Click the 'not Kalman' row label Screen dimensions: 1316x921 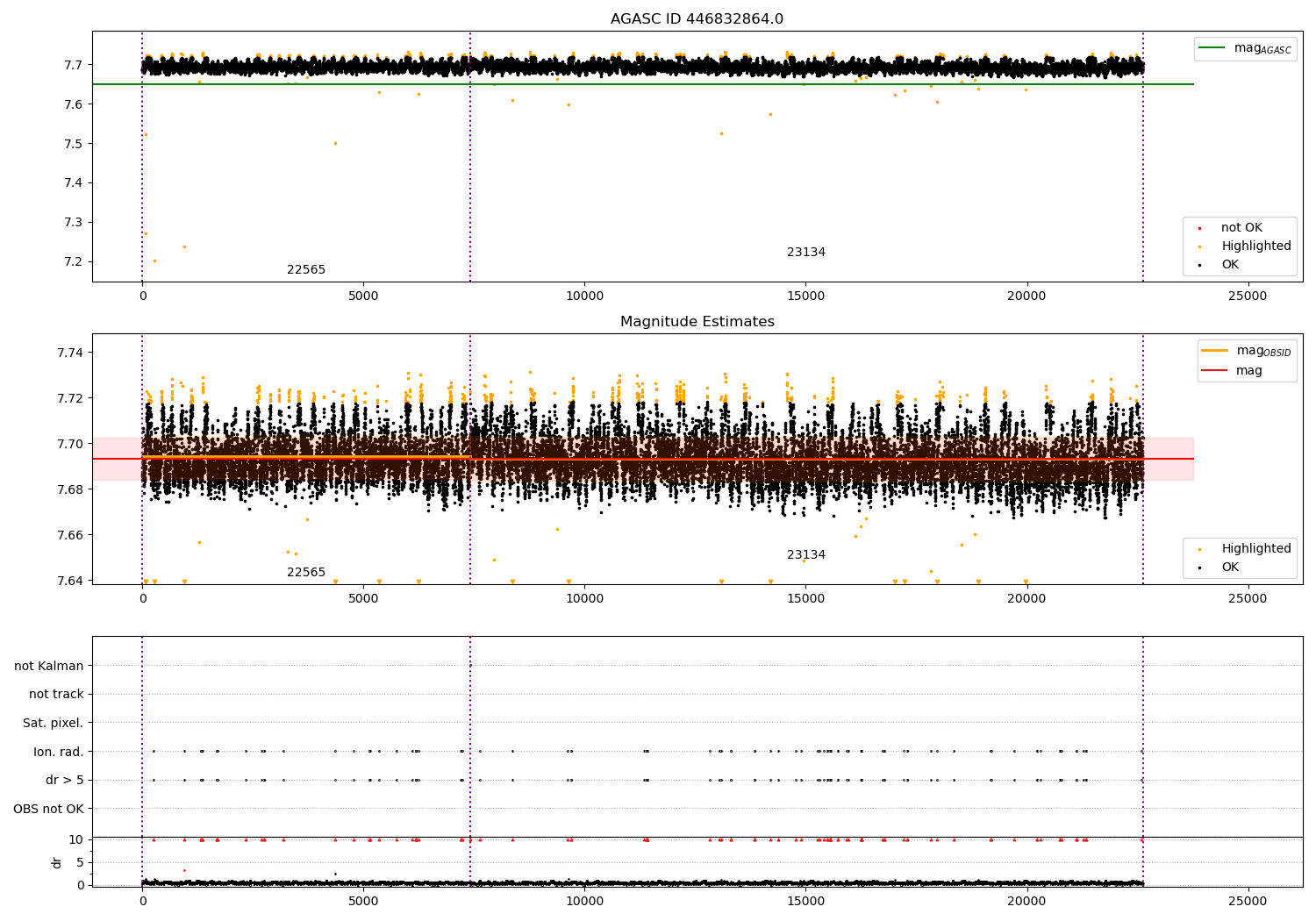[49, 666]
